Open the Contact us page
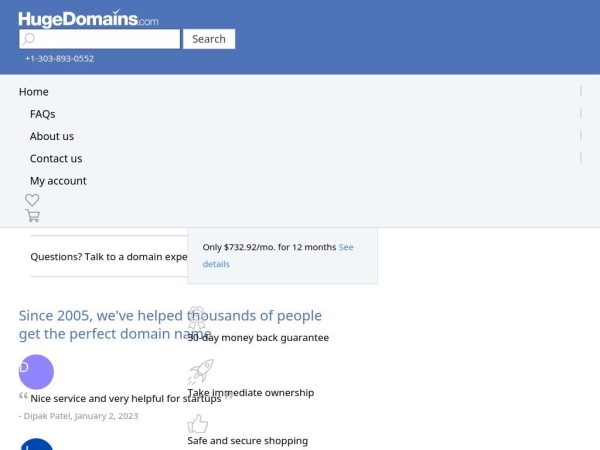Image resolution: width=600 pixels, height=450 pixels. point(56,158)
